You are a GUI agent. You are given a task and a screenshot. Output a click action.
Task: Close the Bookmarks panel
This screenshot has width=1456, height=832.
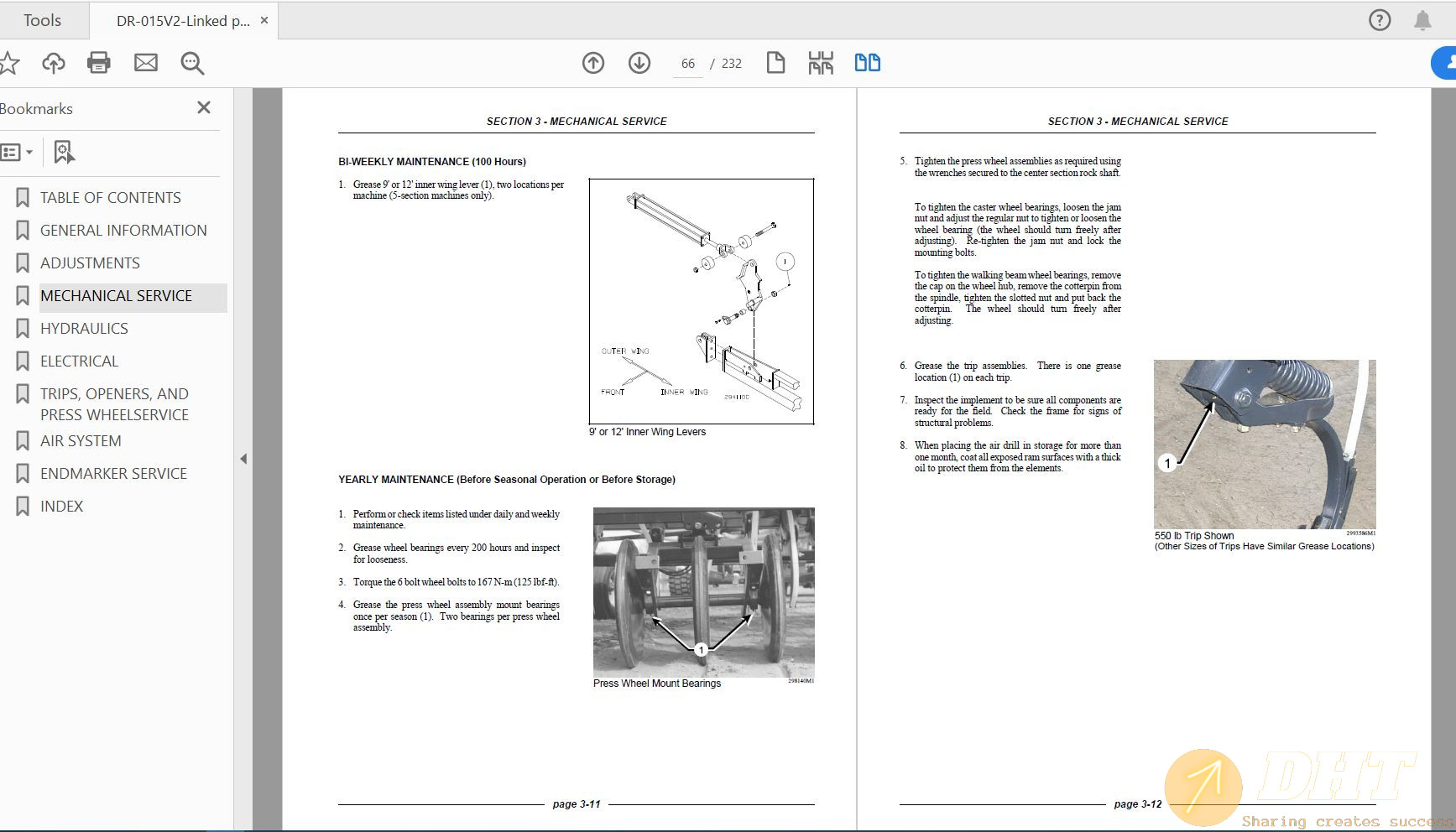point(204,107)
